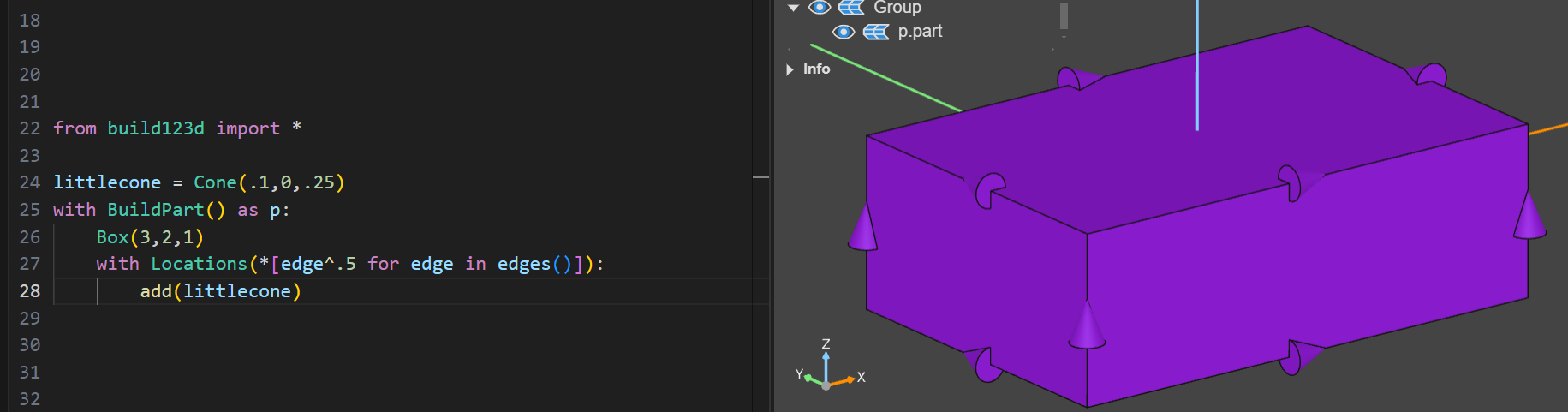Click the Y axis on orientation gizmo
The height and width of the screenshot is (412, 1568).
799,374
